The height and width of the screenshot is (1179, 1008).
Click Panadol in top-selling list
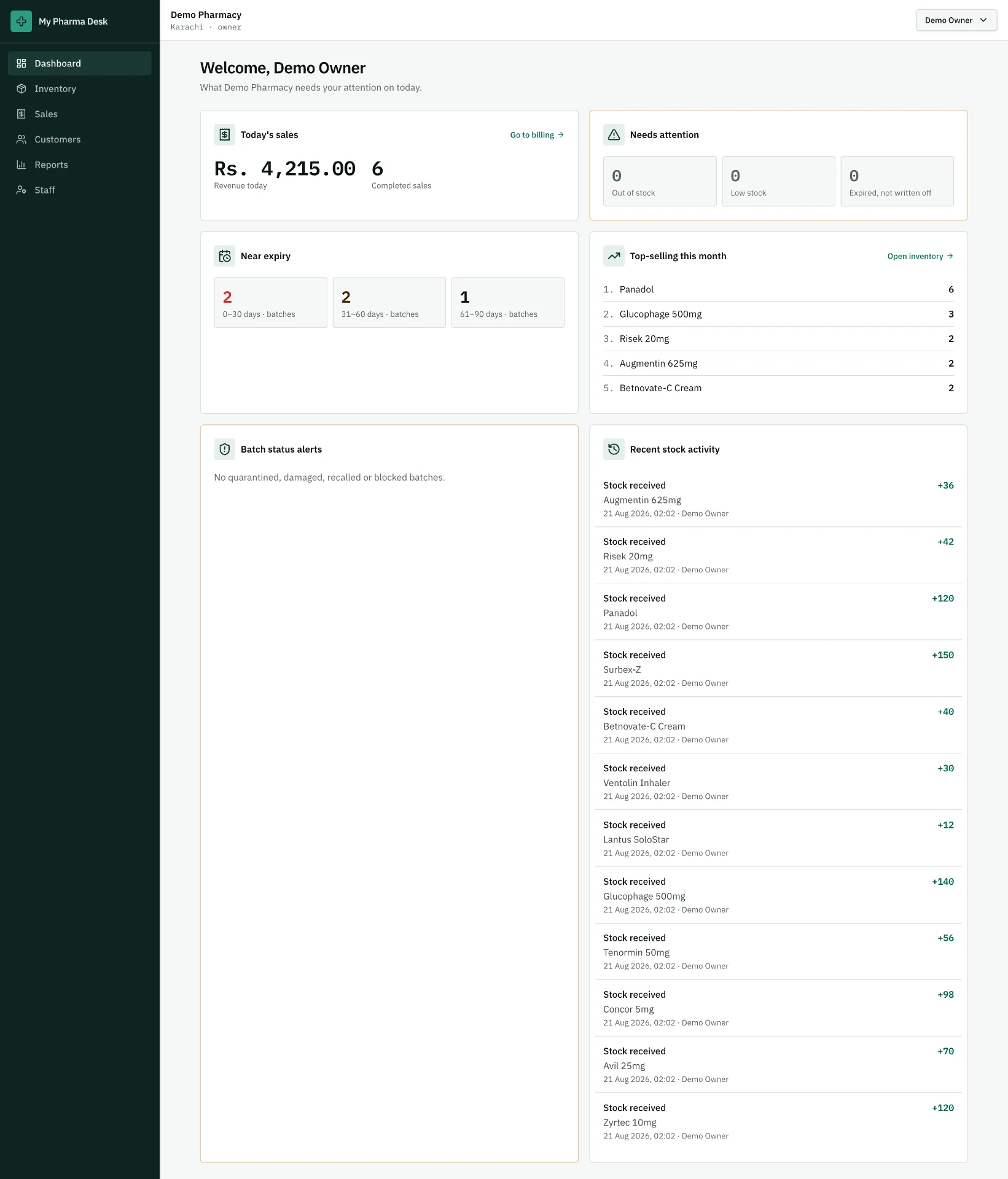point(778,289)
